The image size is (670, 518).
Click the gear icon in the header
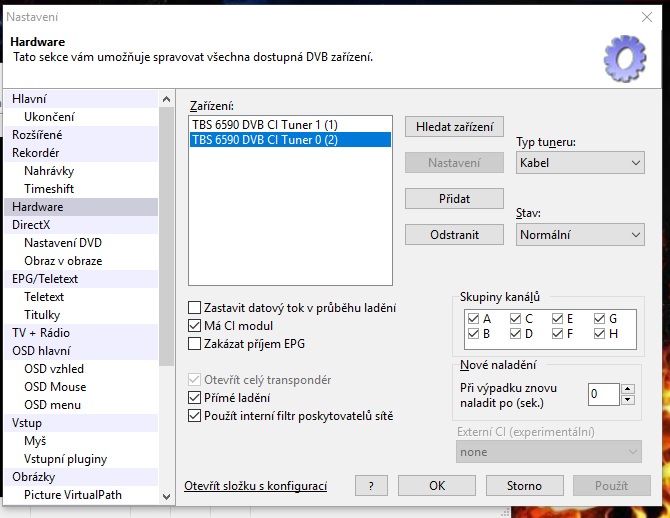tap(625, 58)
